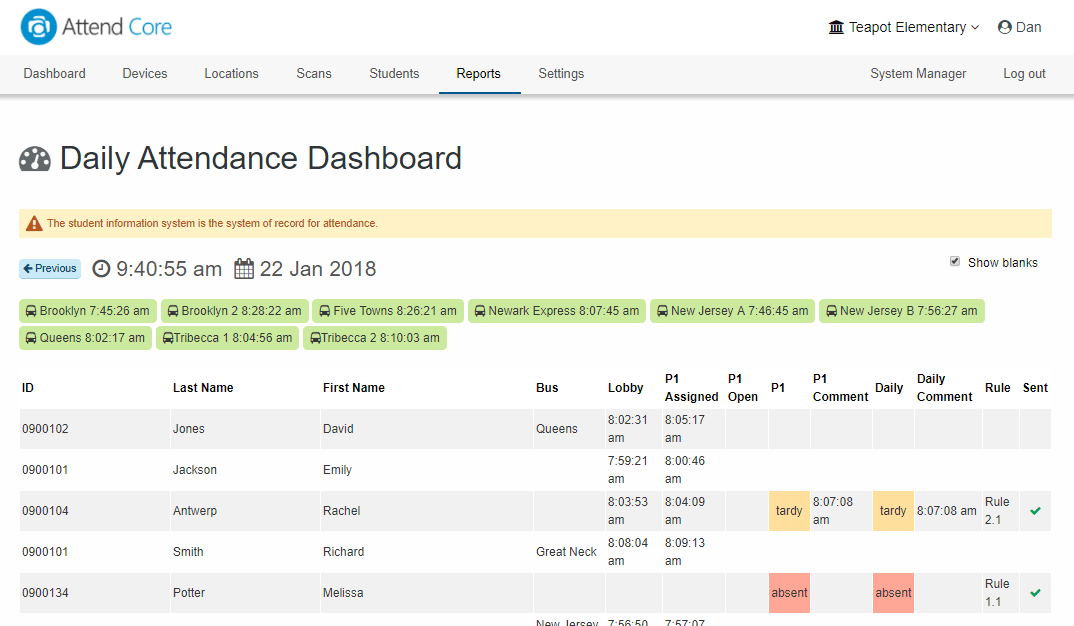Screen dimensions: 1074x626
Task: Click Rule 2.1 in the Antwerp row
Action: pos(997,511)
